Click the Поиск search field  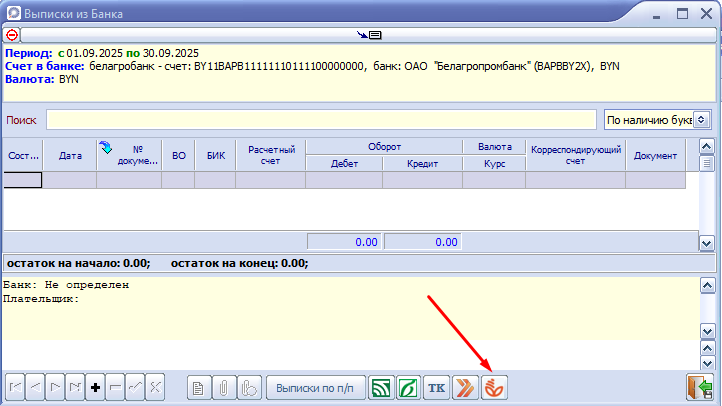click(322, 120)
